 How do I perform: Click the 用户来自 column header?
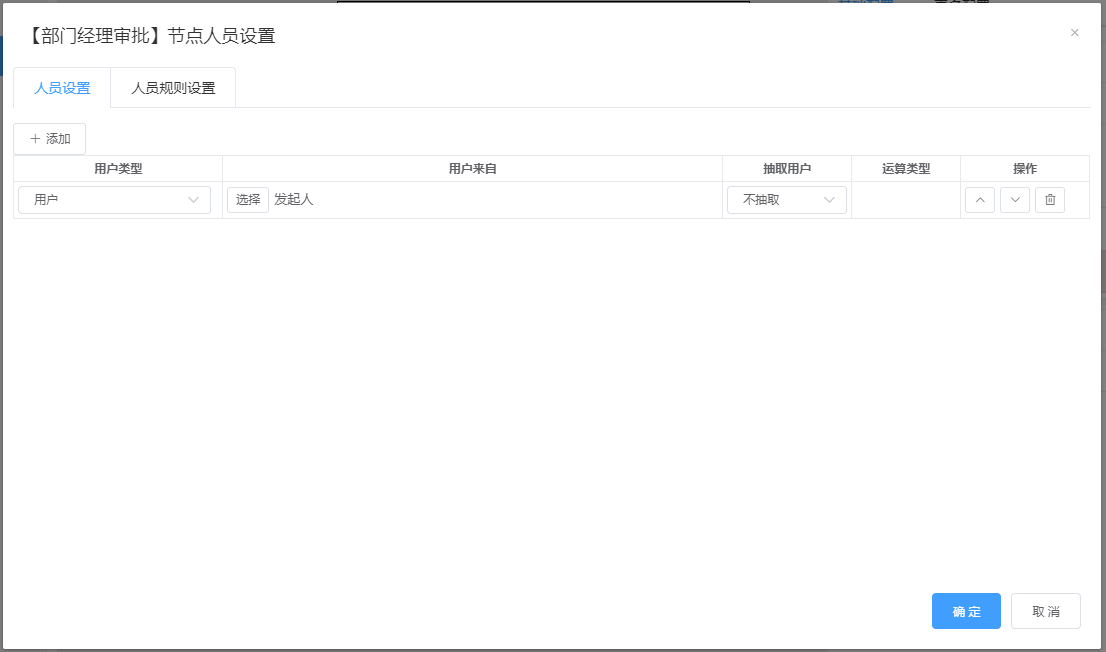tap(472, 169)
